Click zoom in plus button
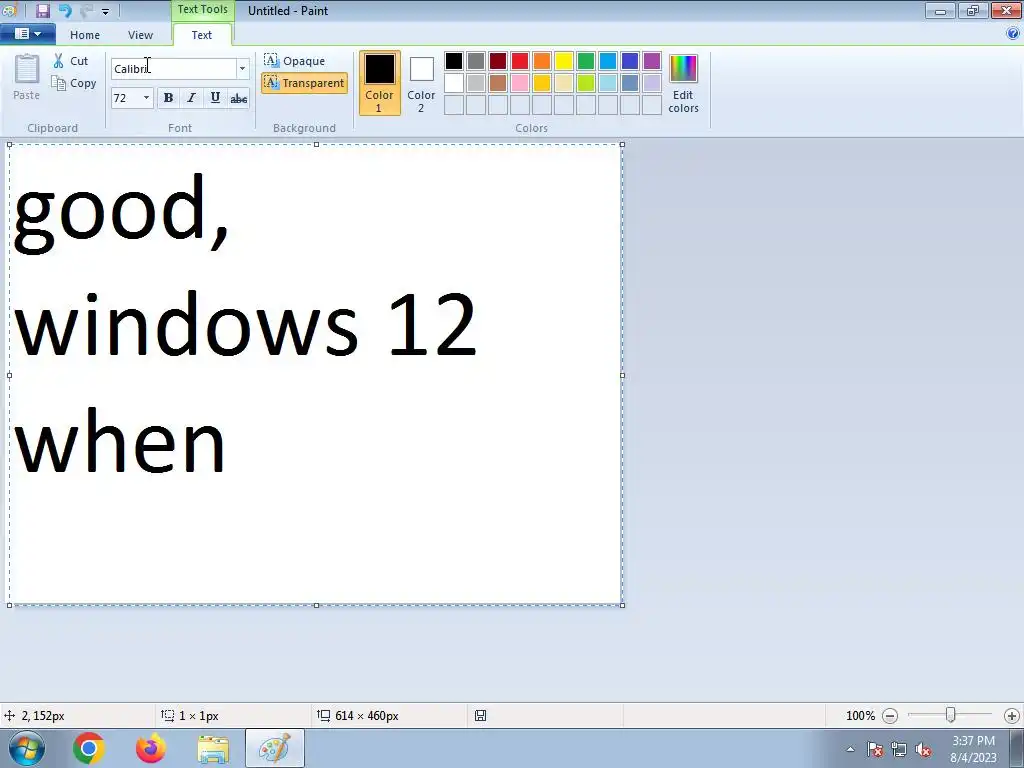The height and width of the screenshot is (768, 1024). pyautogui.click(x=1012, y=716)
